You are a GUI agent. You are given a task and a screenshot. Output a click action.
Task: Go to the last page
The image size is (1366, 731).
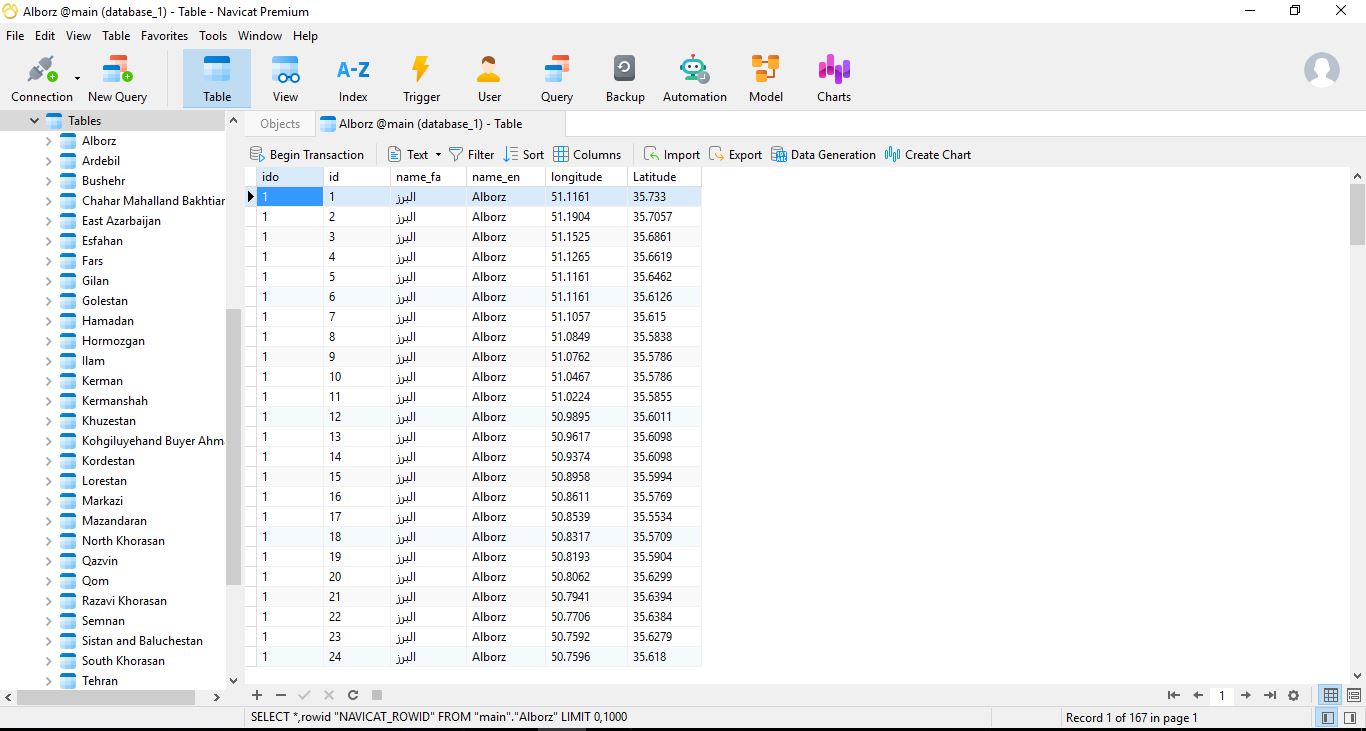(1270, 695)
